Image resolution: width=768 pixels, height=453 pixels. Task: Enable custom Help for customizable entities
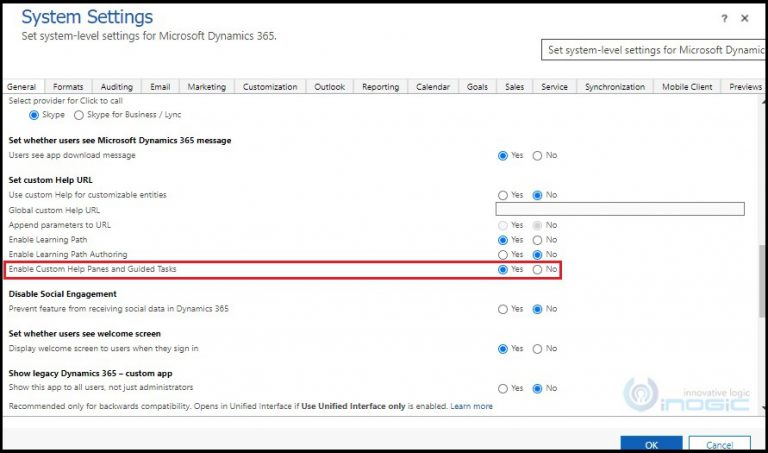click(503, 195)
